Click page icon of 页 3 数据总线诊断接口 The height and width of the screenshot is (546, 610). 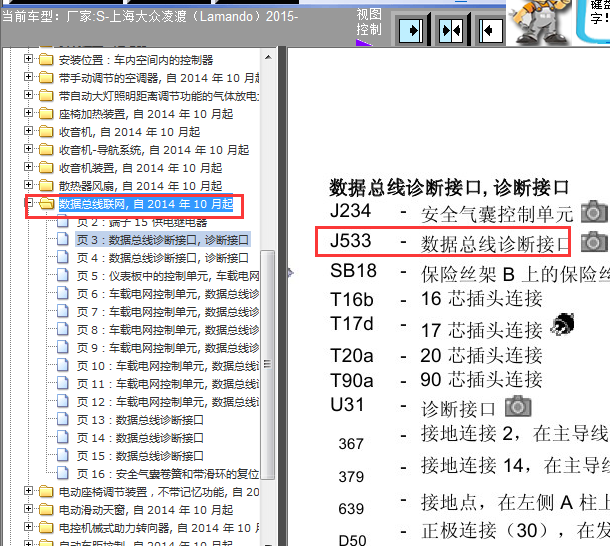pos(63,239)
